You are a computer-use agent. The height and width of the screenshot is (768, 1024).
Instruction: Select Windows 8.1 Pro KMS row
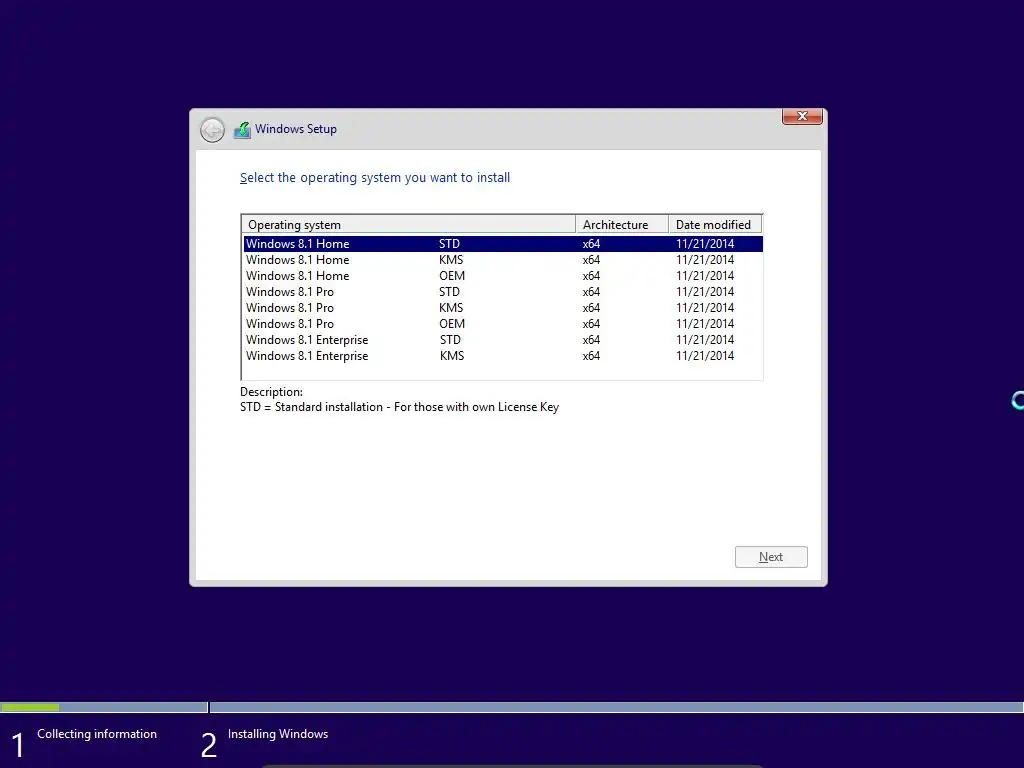(x=503, y=308)
